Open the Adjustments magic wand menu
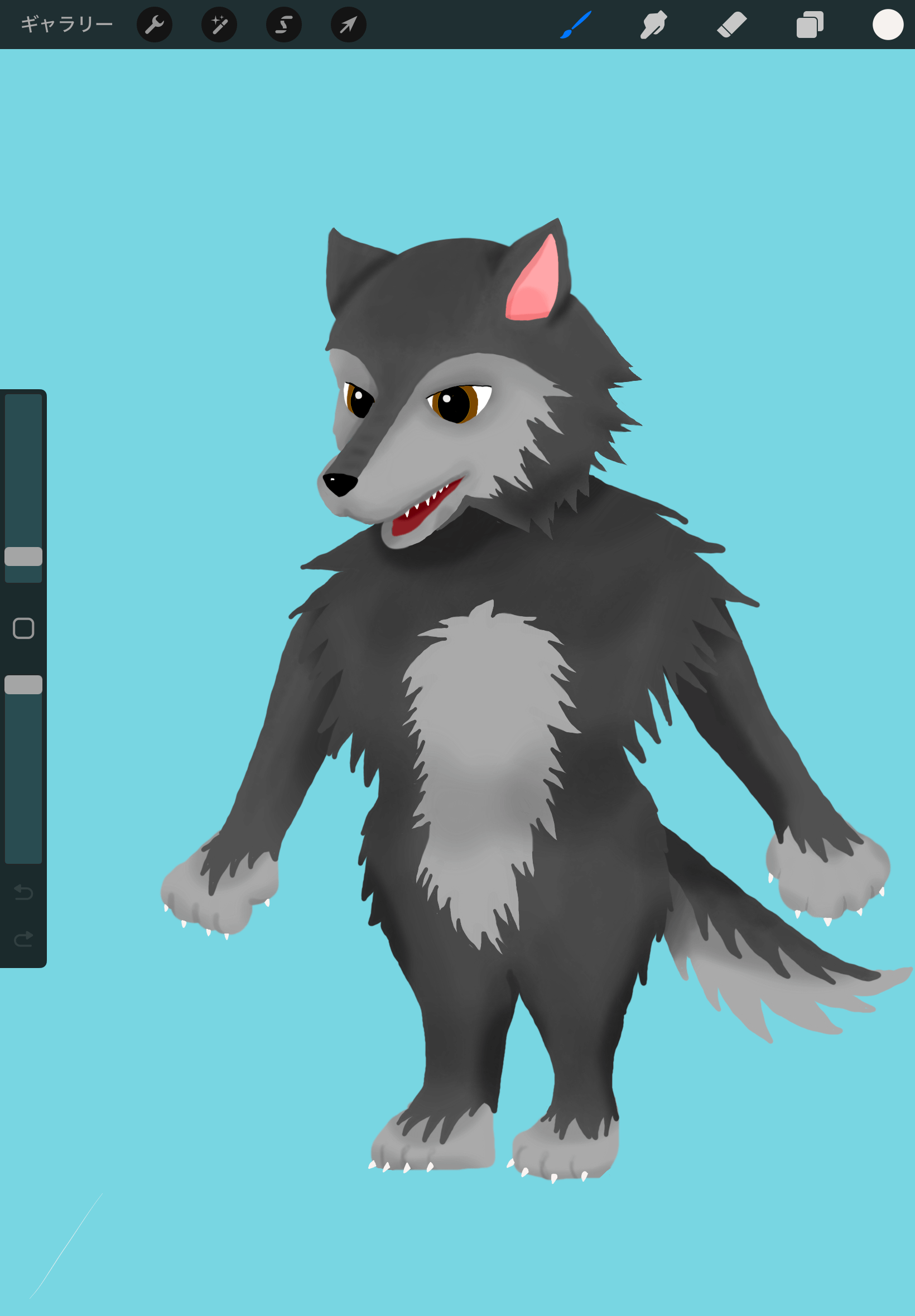 (219, 25)
